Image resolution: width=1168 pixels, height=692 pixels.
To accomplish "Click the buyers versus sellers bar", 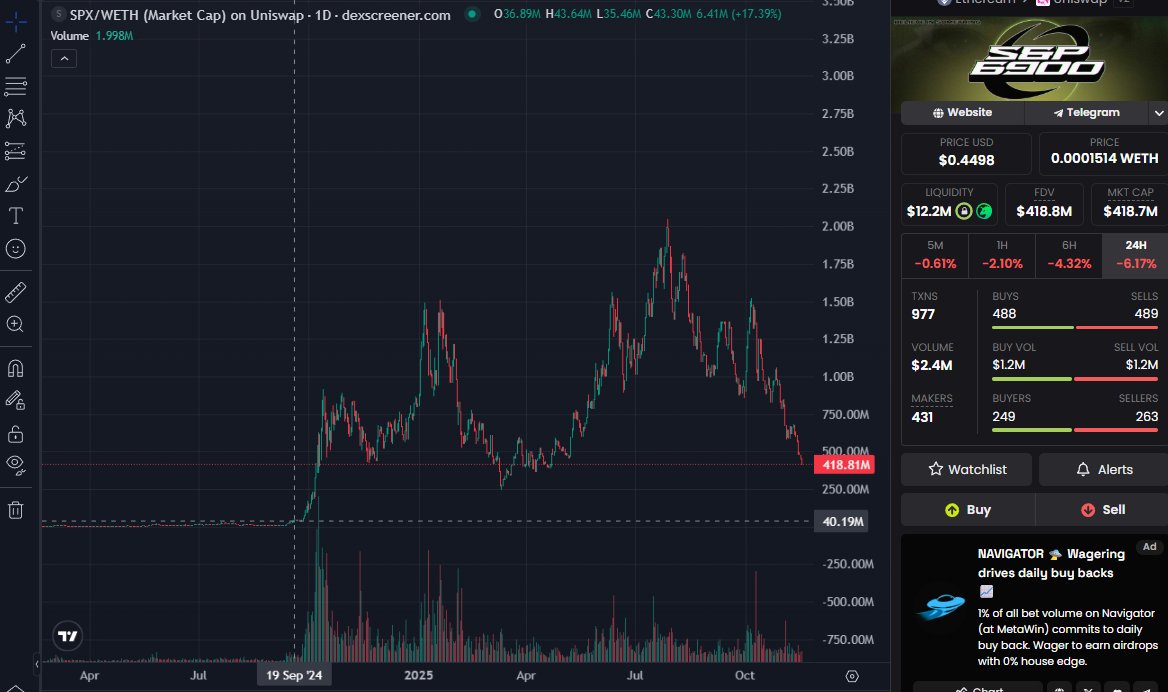I will point(1075,430).
